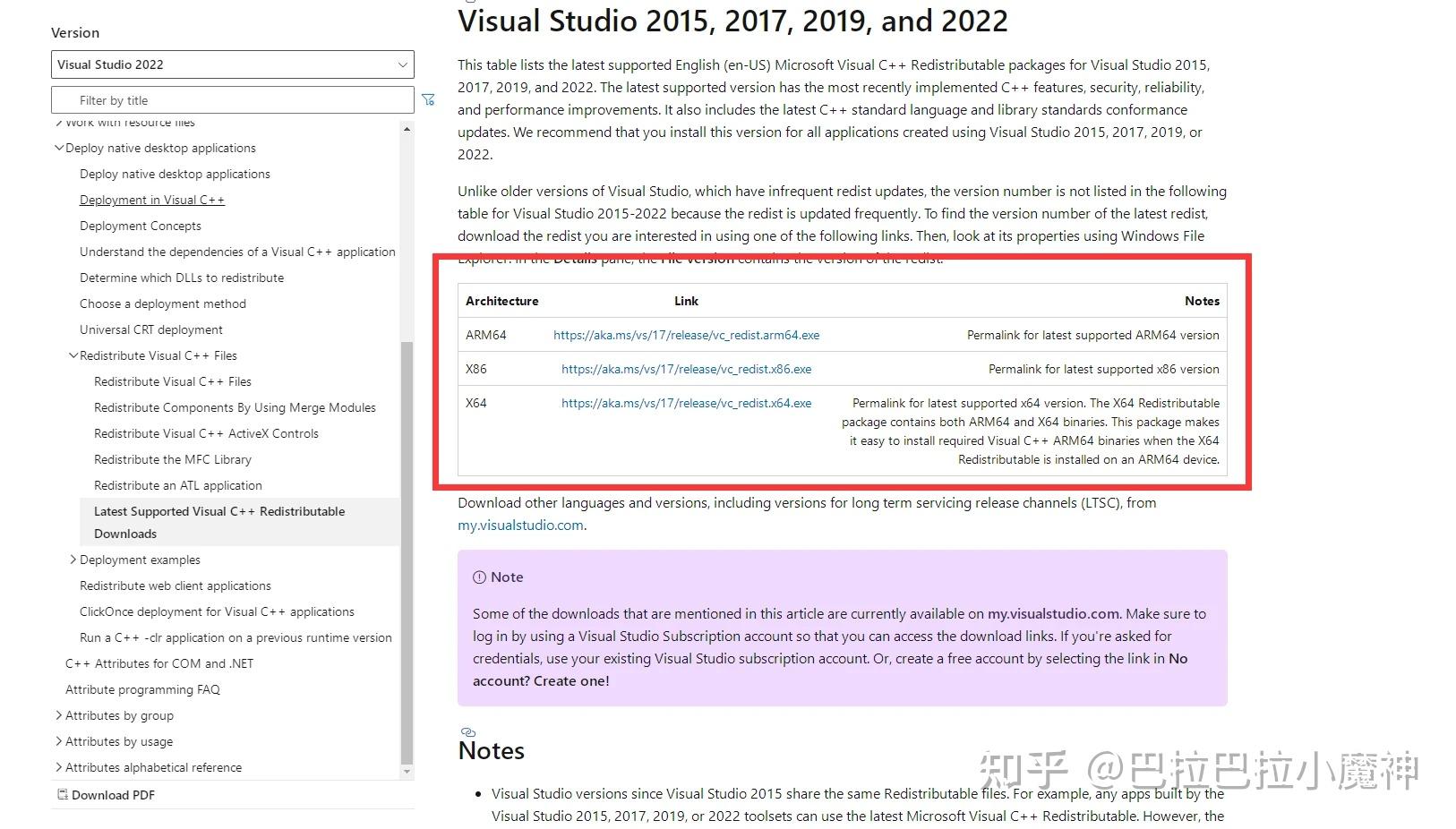Image resolution: width=1456 pixels, height=829 pixels.
Task: Open the vc_redist.arm64.exe download link
Action: (686, 335)
